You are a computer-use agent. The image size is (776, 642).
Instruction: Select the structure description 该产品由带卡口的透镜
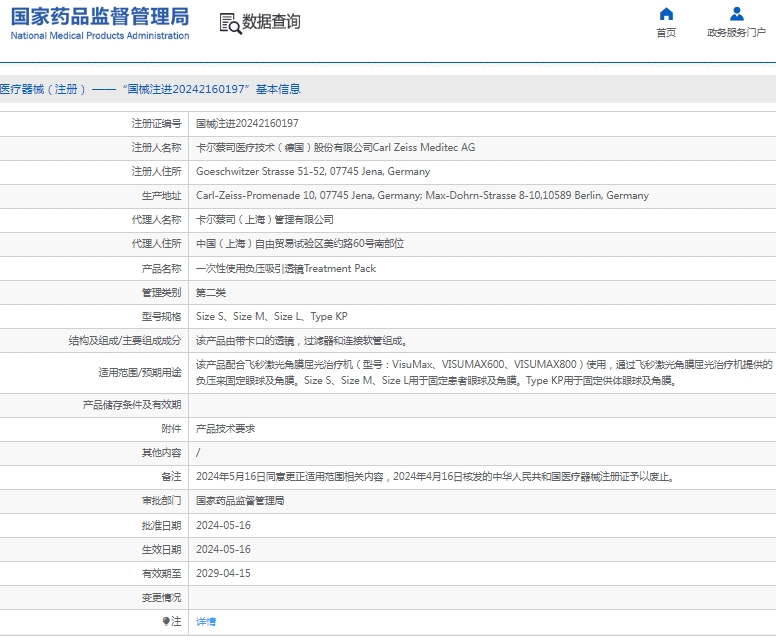301,341
